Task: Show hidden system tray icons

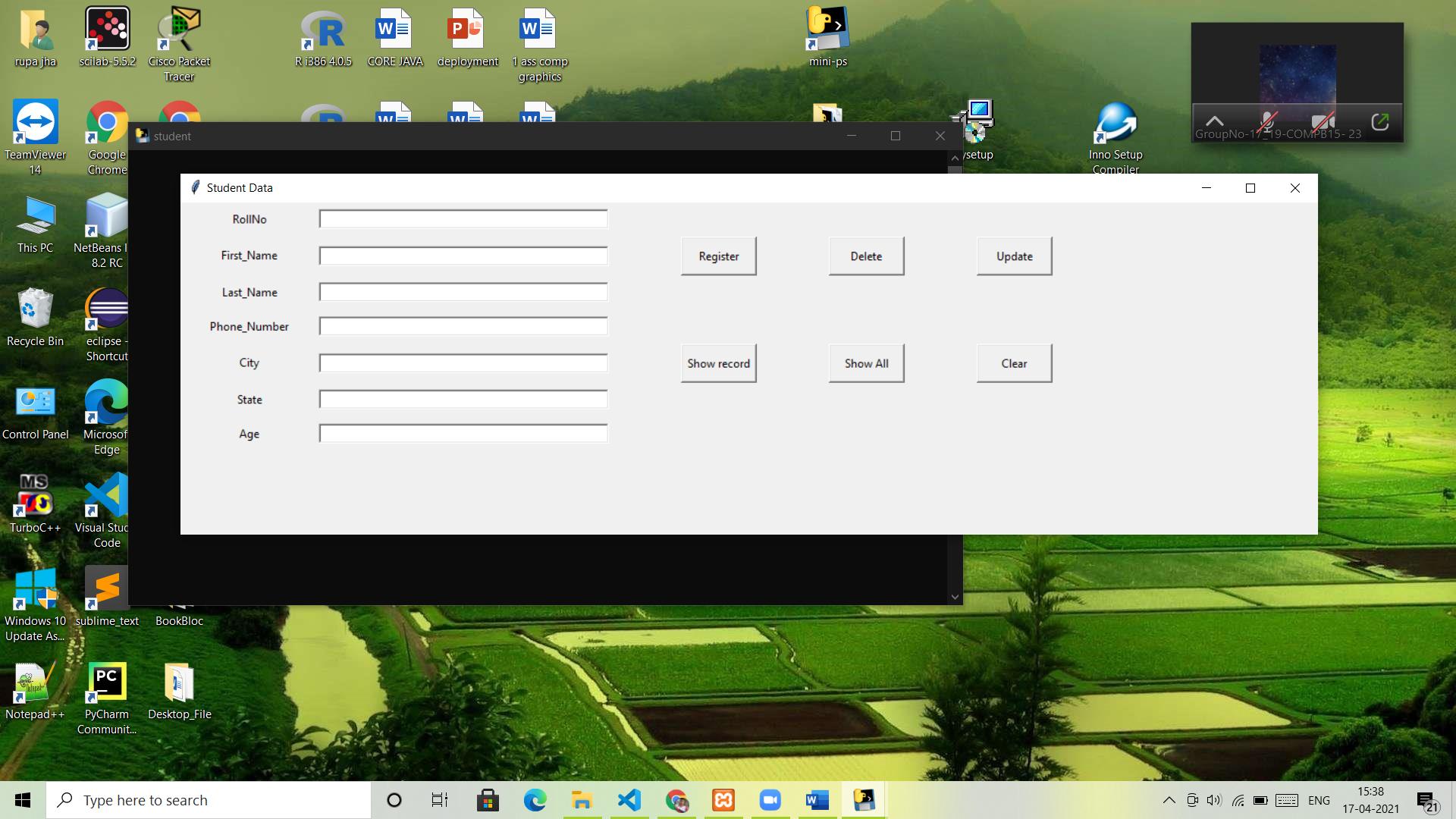Action: click(x=1169, y=800)
